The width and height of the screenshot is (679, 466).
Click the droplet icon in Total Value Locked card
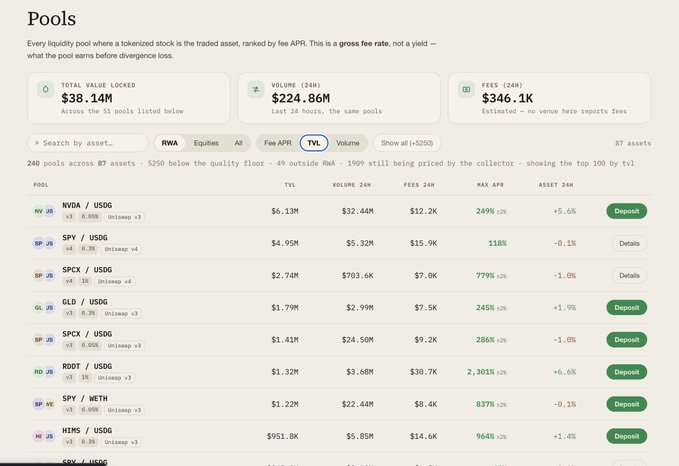click(45, 89)
